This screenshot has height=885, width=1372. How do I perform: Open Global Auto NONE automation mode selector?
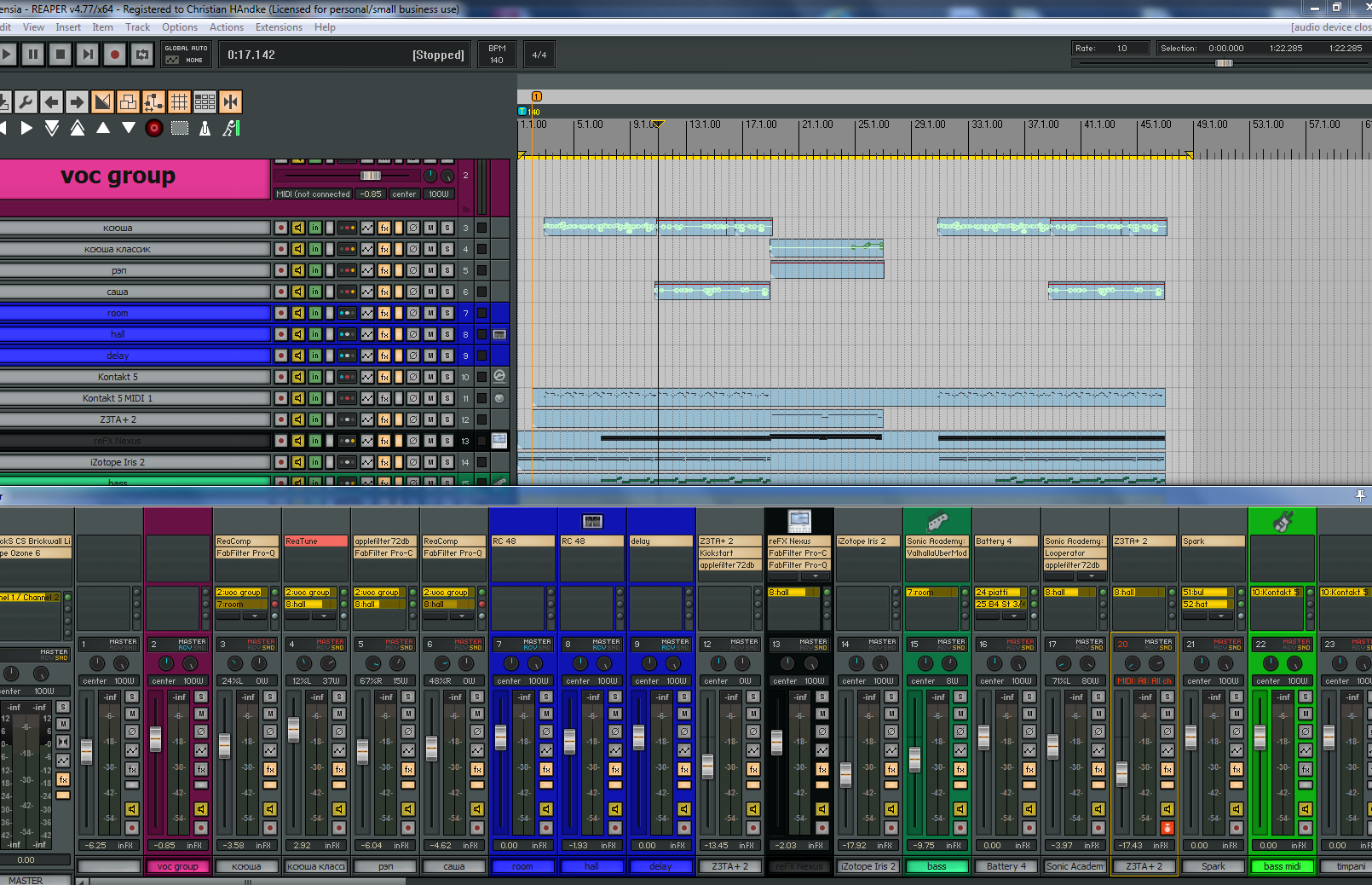click(186, 55)
